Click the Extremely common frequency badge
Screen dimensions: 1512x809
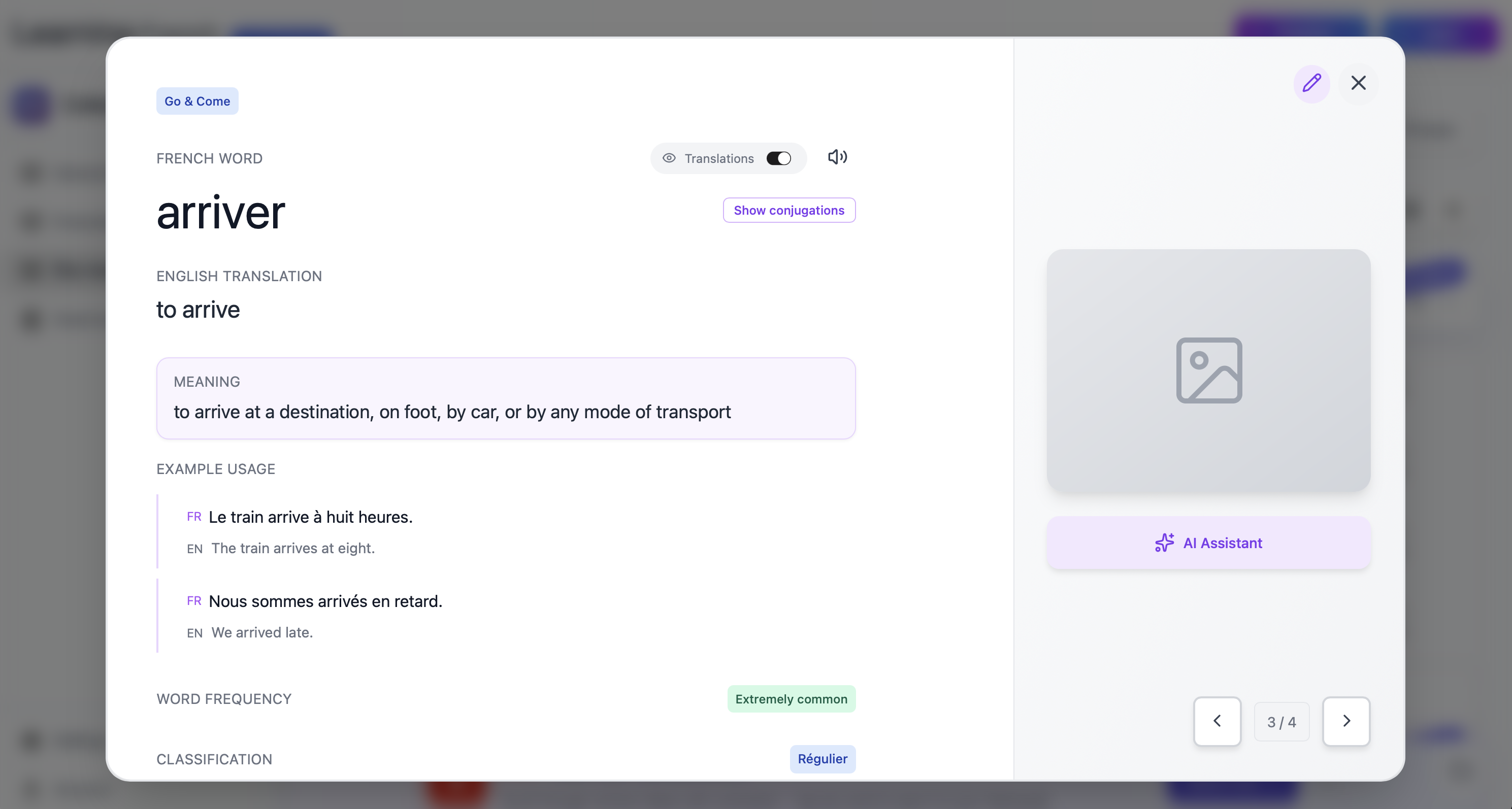[x=791, y=699]
